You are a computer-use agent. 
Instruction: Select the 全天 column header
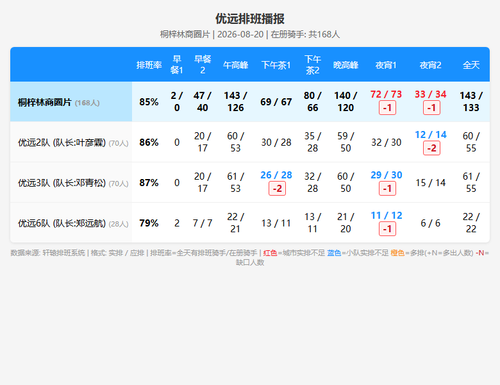[x=471, y=65]
